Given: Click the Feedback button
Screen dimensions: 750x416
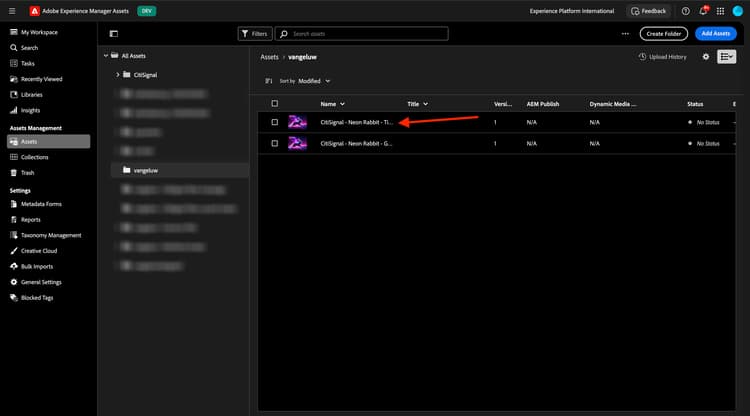Looking at the screenshot, I should point(649,11).
